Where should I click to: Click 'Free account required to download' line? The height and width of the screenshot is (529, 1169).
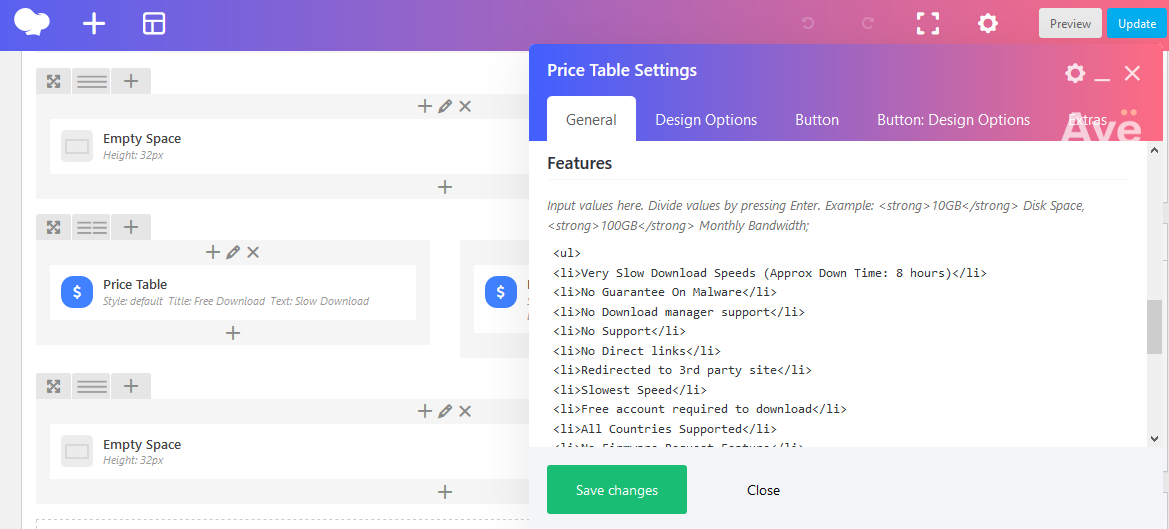(x=700, y=409)
